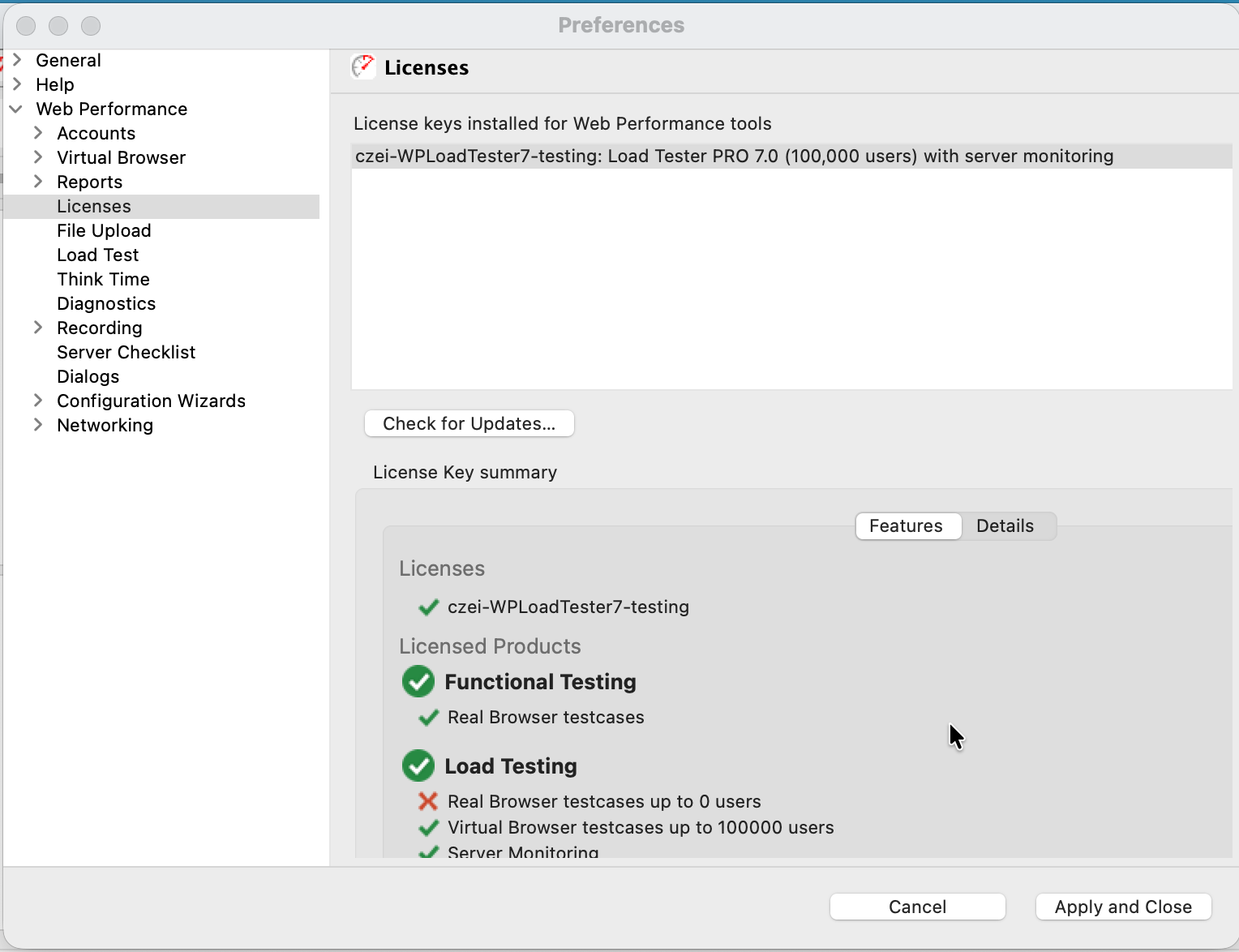The height and width of the screenshot is (952, 1239).
Task: Open Reports preferences
Action: click(90, 182)
